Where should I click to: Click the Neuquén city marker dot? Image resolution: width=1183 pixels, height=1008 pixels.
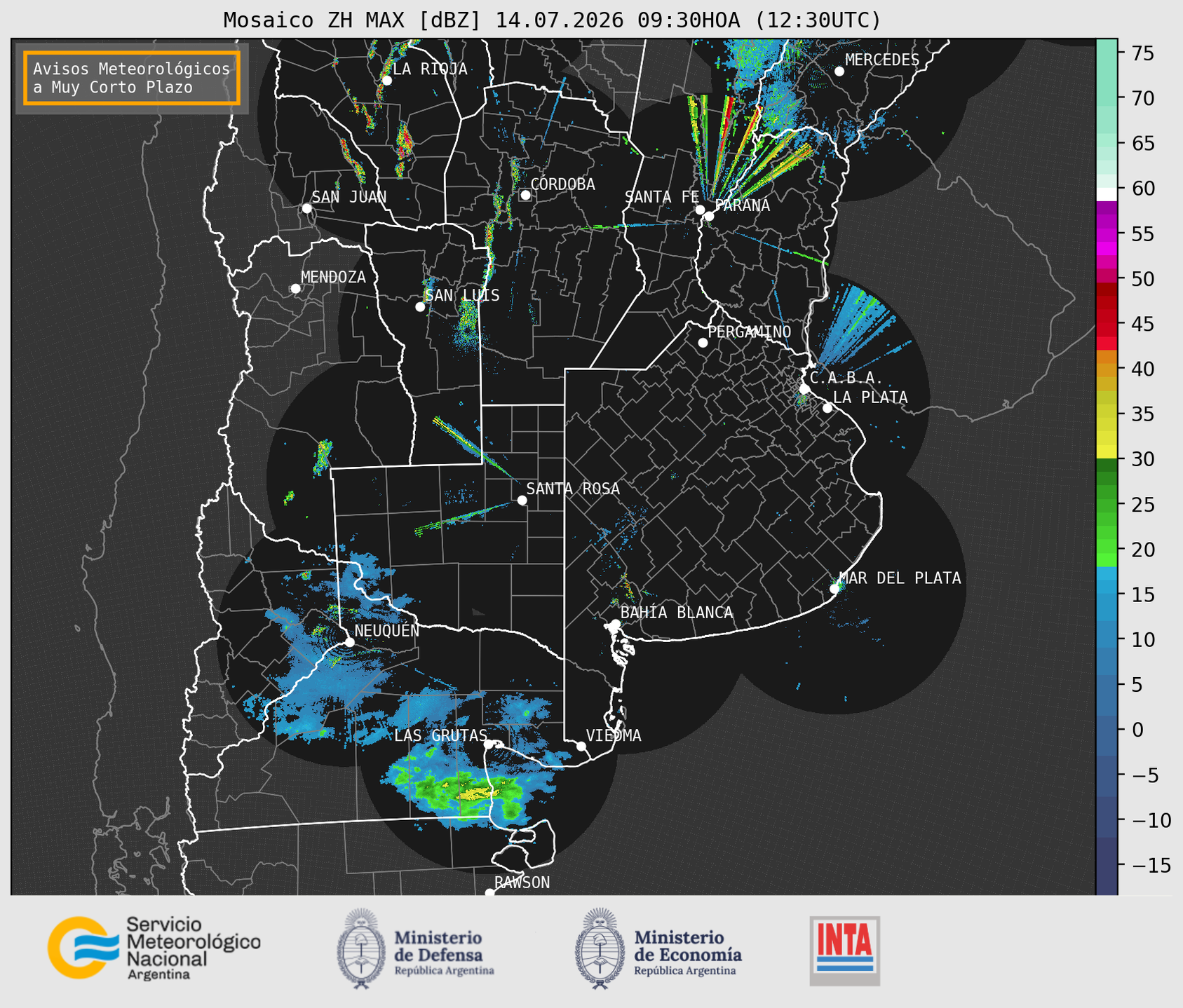[349, 642]
